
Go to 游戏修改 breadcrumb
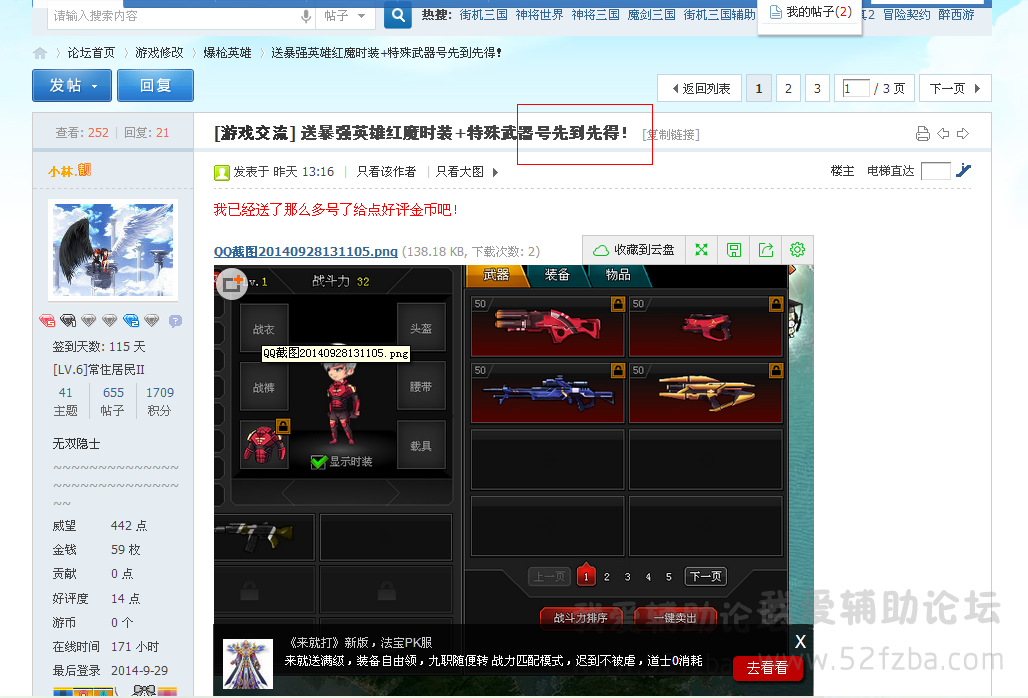159,53
